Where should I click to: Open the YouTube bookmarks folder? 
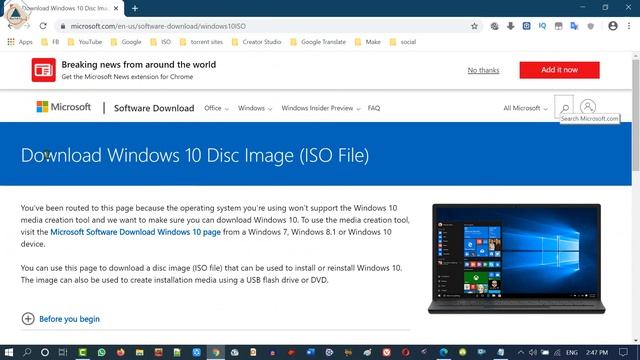[85, 42]
